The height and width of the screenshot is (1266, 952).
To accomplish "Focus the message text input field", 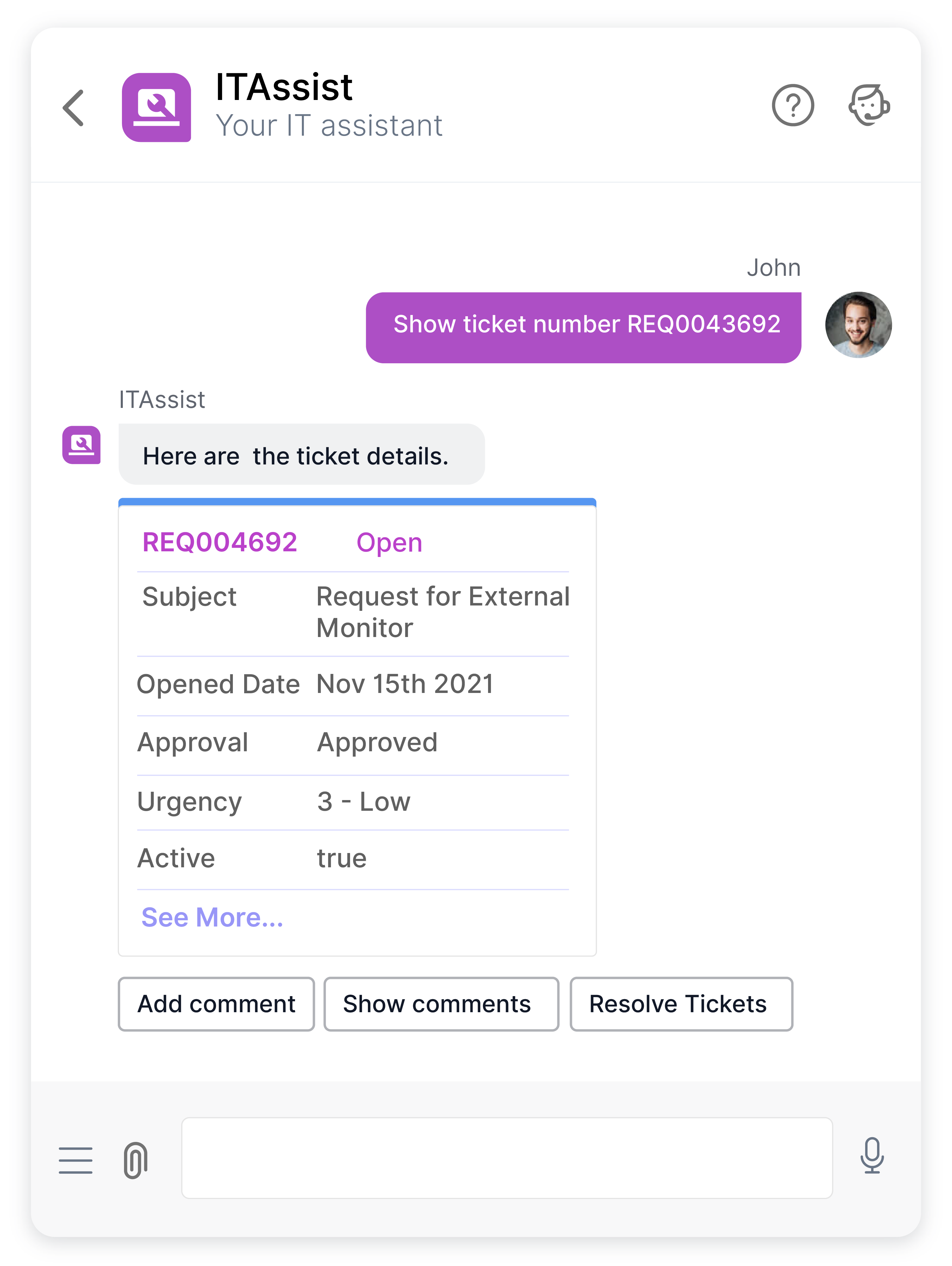I will pyautogui.click(x=507, y=1158).
